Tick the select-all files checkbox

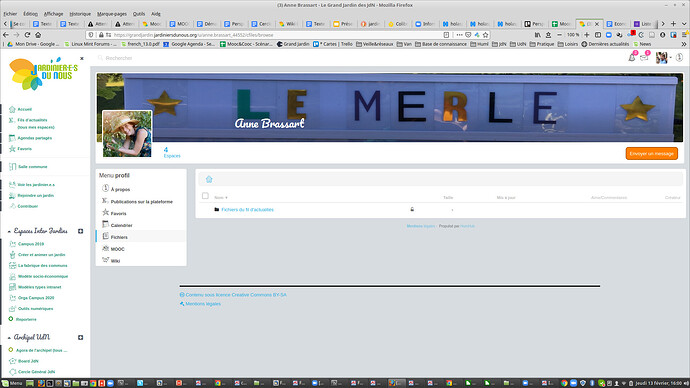pyautogui.click(x=205, y=196)
